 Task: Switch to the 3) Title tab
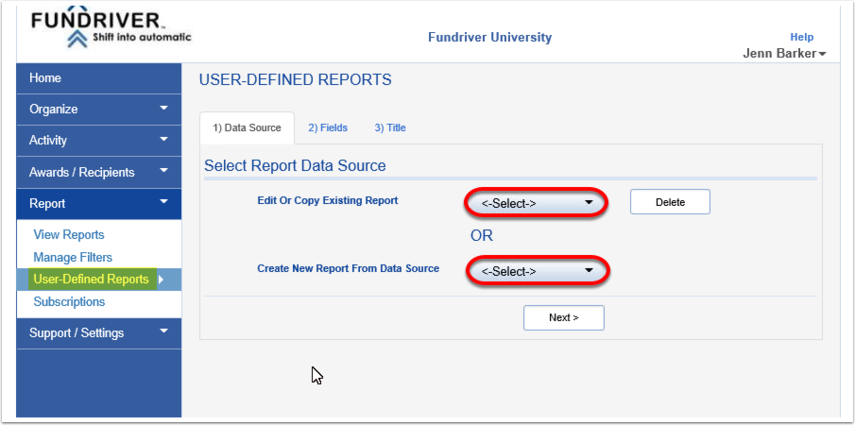click(390, 128)
